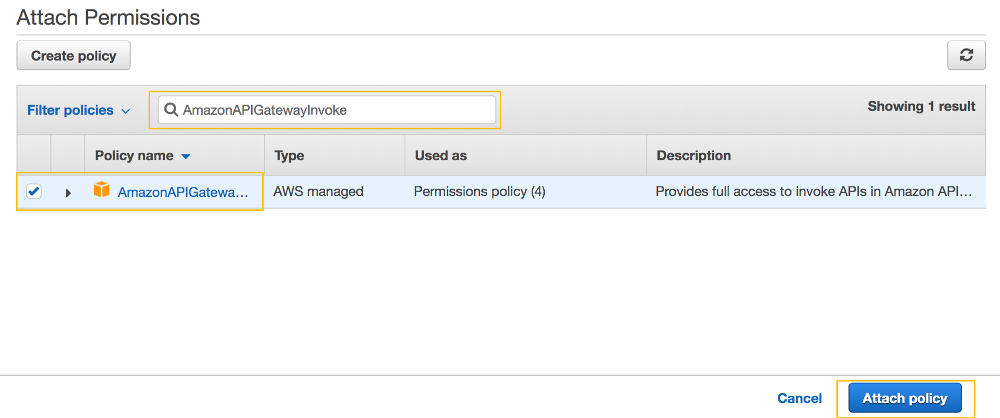Expand the AmazonAPIGateway policy row details
The width and height of the screenshot is (1000, 418).
(x=68, y=192)
